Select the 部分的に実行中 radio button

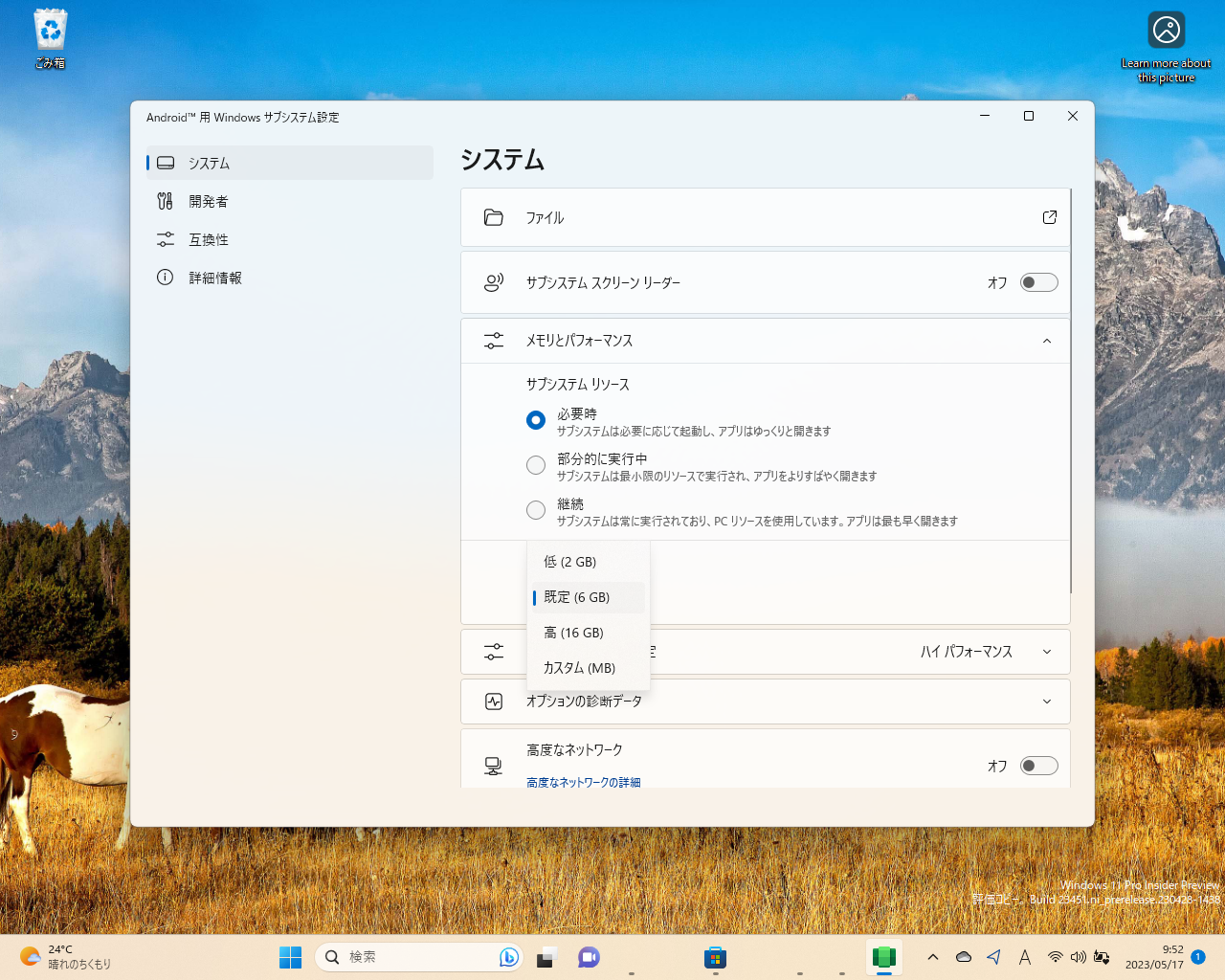536,465
